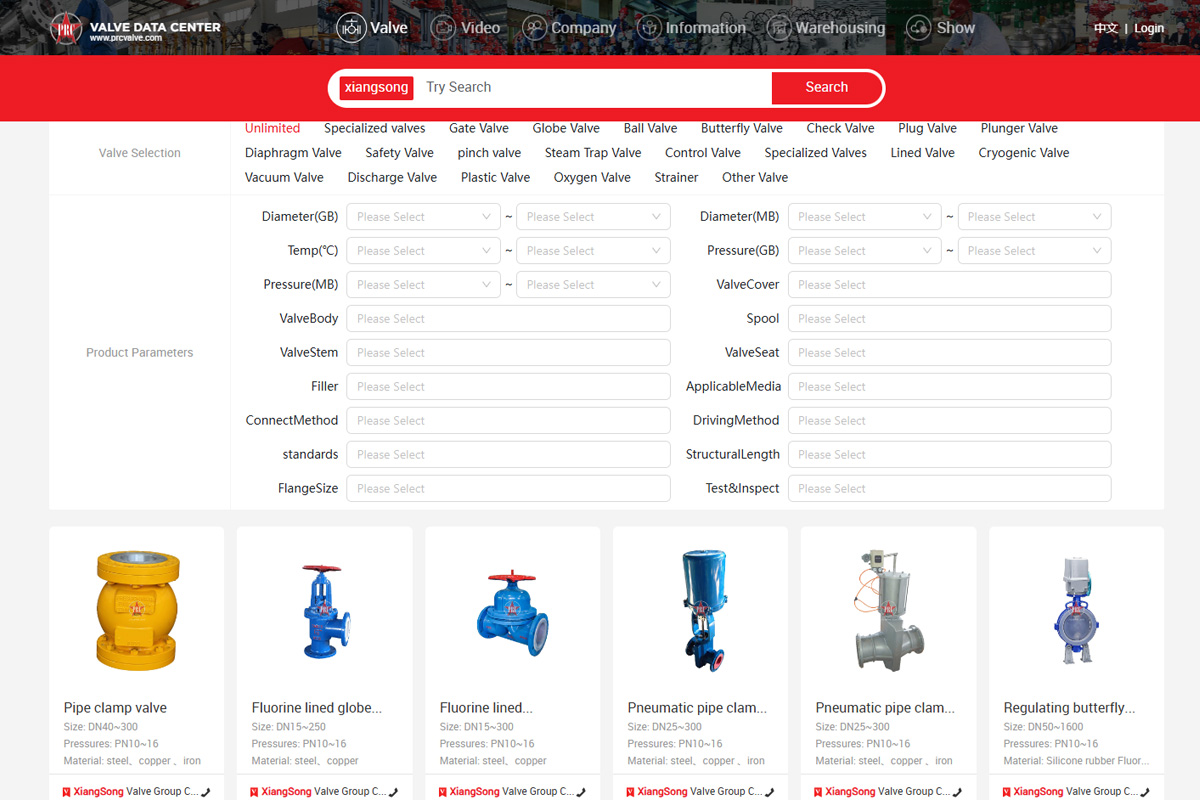Open the Fluorine lined globe valve thumbnail
The width and height of the screenshot is (1200, 800).
pos(324,610)
